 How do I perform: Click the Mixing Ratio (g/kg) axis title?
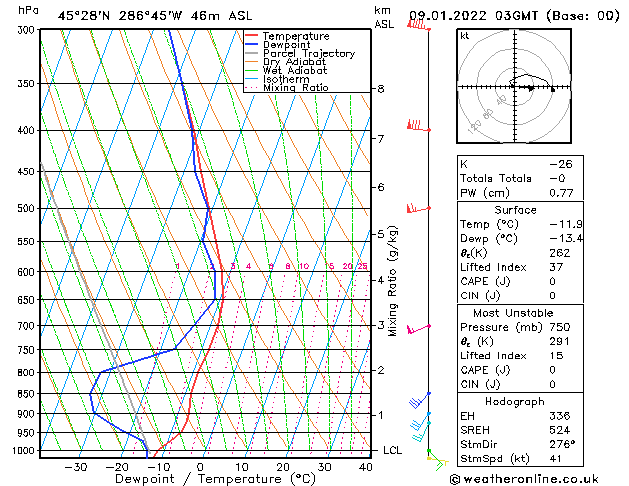click(x=392, y=281)
